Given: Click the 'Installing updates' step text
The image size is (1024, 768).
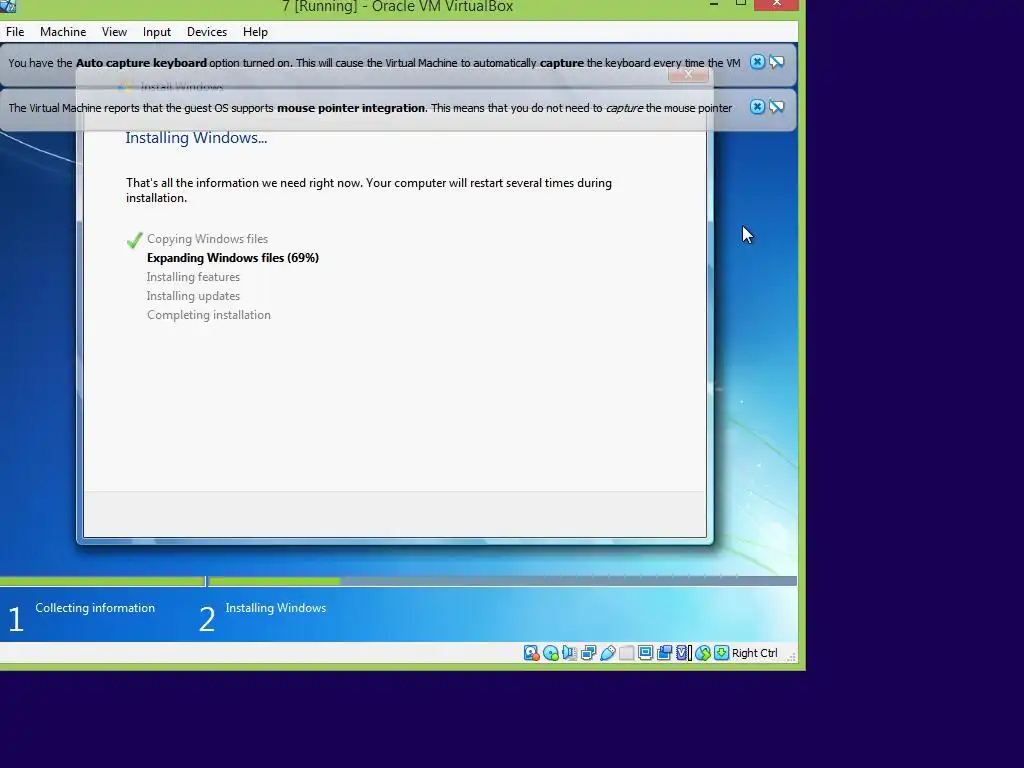Looking at the screenshot, I should click(193, 296).
